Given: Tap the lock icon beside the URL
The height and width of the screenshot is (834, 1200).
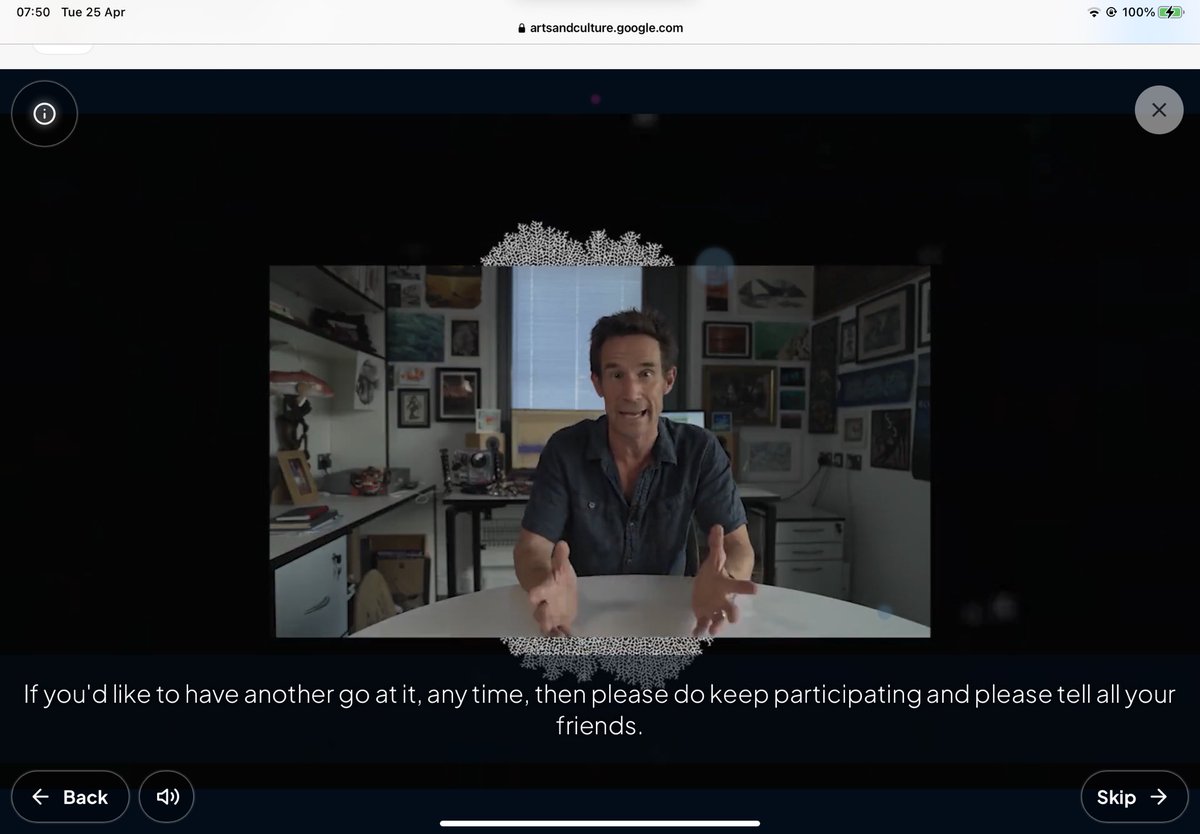Looking at the screenshot, I should click(x=521, y=29).
